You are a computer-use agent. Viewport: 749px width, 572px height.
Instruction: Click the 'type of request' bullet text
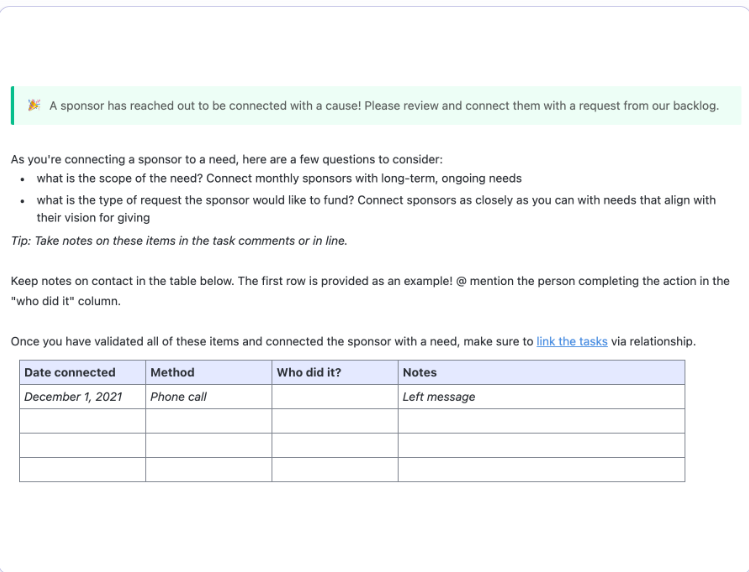tap(376, 209)
